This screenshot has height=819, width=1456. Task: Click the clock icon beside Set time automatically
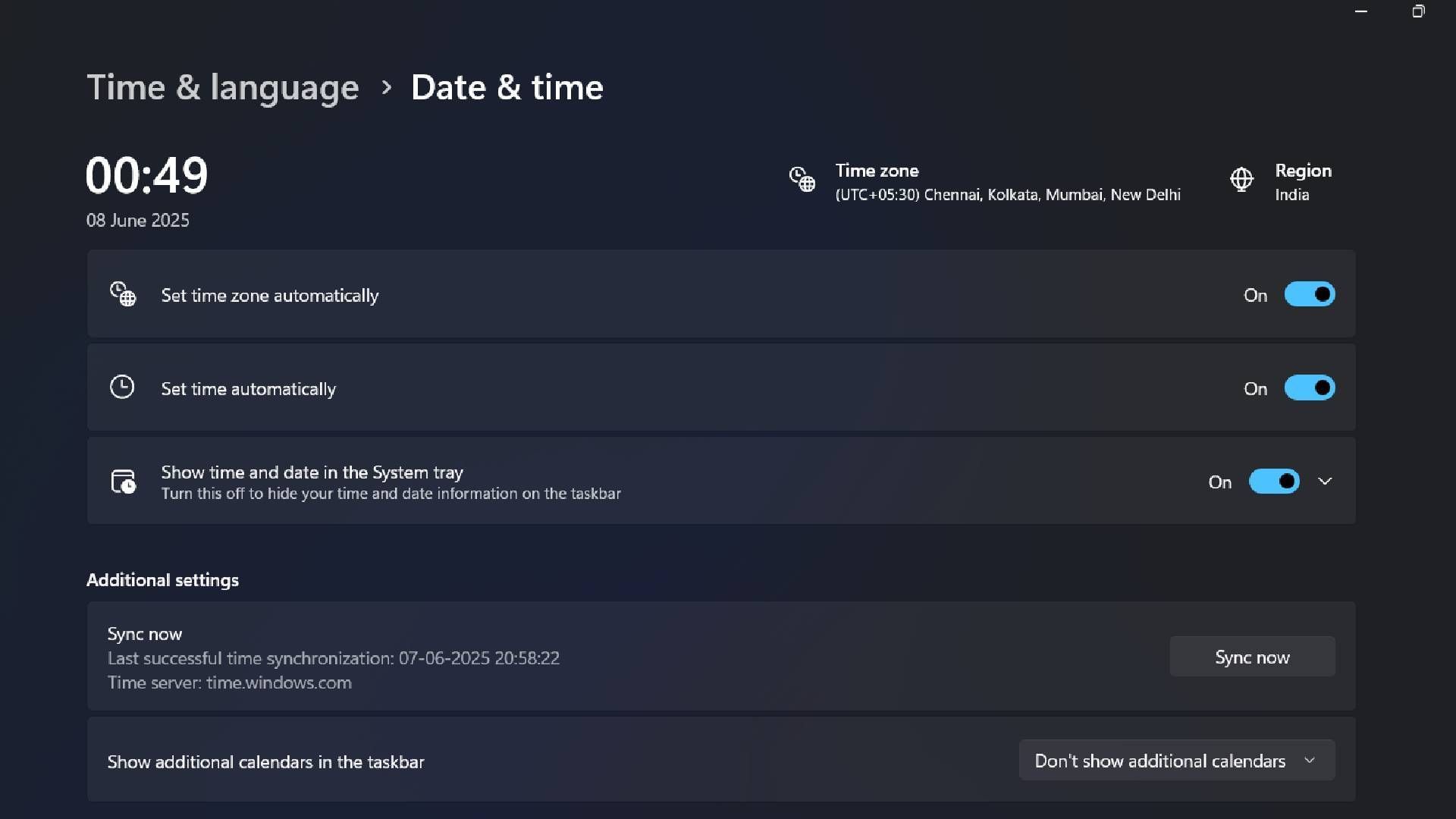pos(122,388)
